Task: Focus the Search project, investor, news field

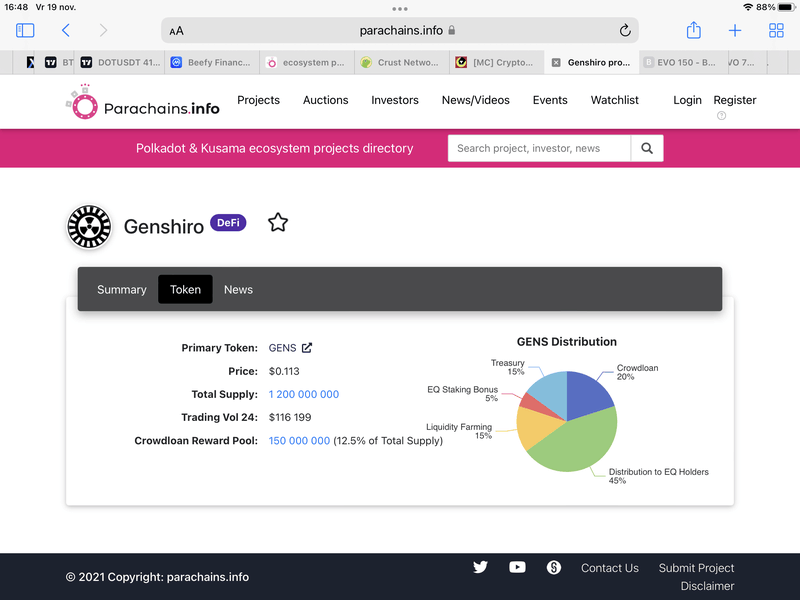Action: (x=539, y=148)
